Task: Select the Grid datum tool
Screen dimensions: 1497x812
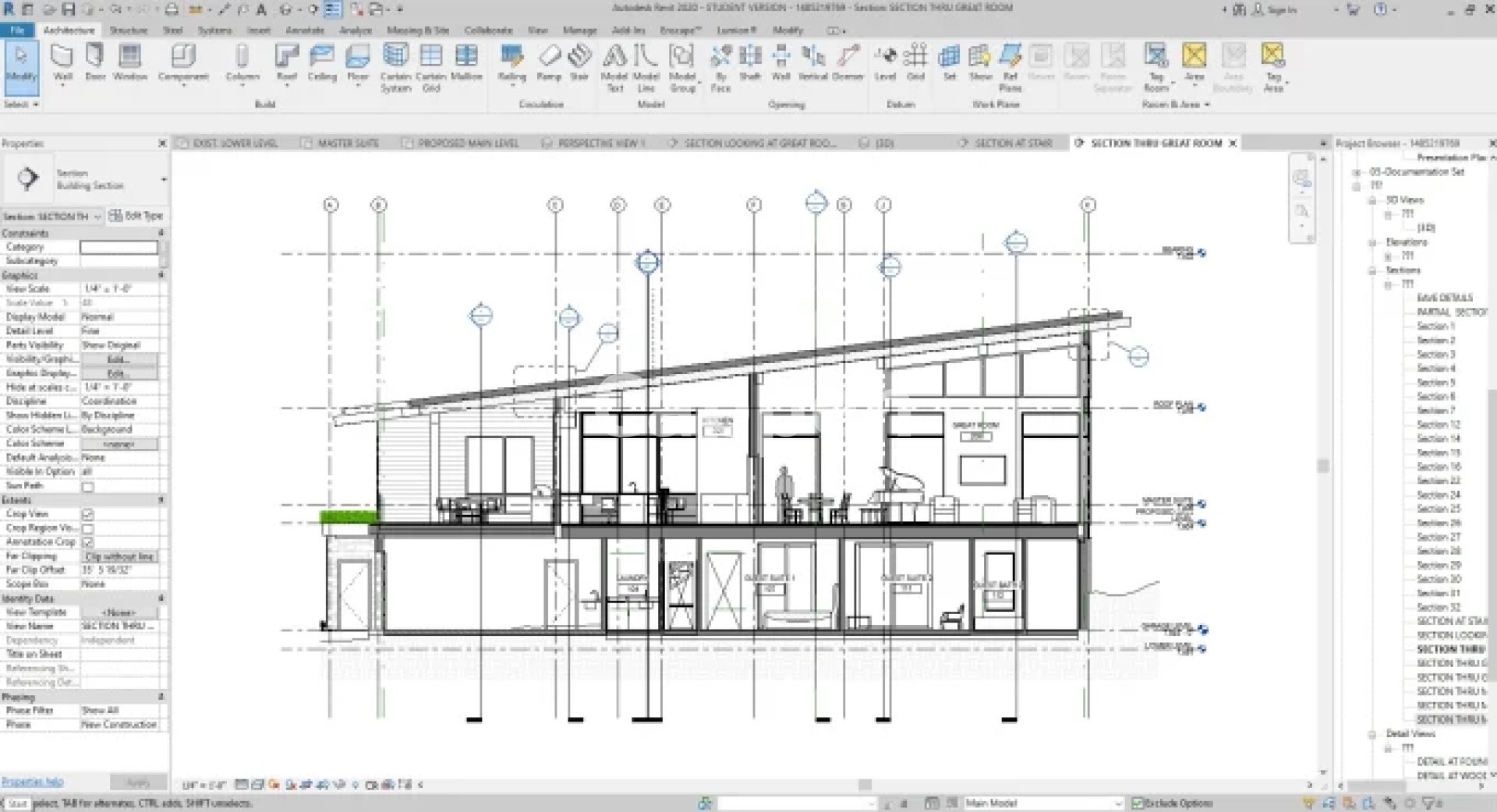Action: pos(915,62)
